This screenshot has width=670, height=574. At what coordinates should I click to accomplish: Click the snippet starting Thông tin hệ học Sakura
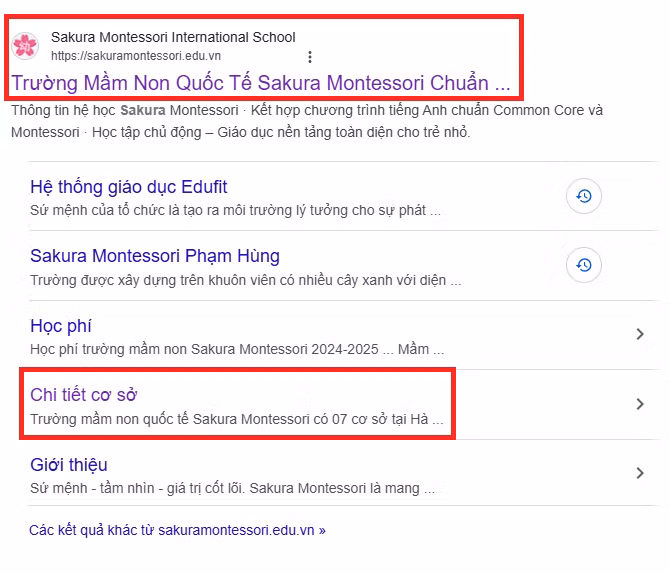(307, 121)
